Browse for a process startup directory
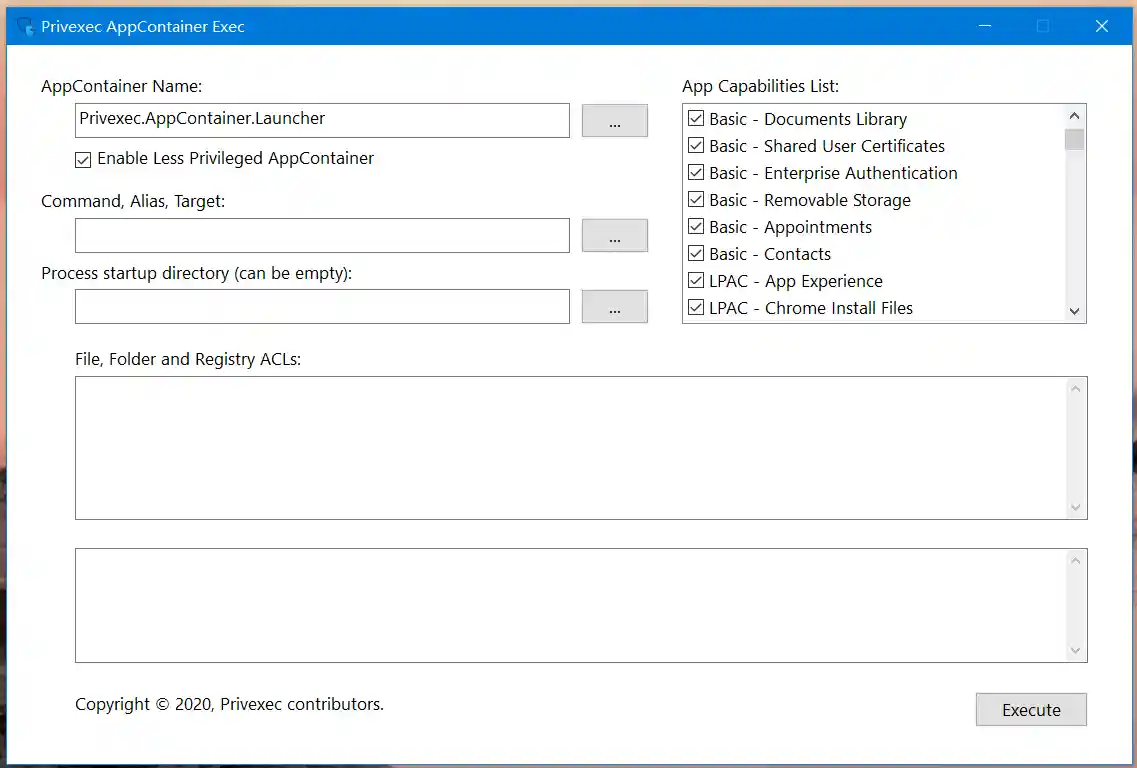Image resolution: width=1137 pixels, height=768 pixels. click(614, 306)
